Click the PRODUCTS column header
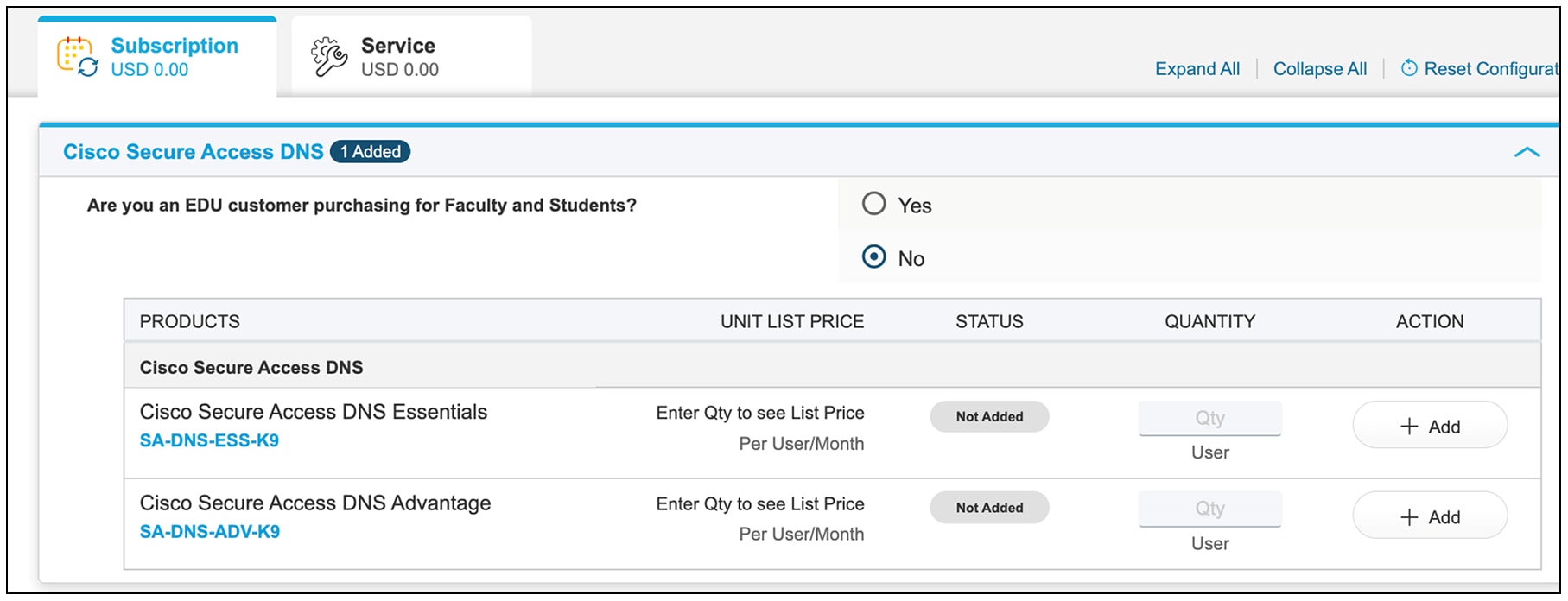1568x601 pixels. click(x=190, y=321)
